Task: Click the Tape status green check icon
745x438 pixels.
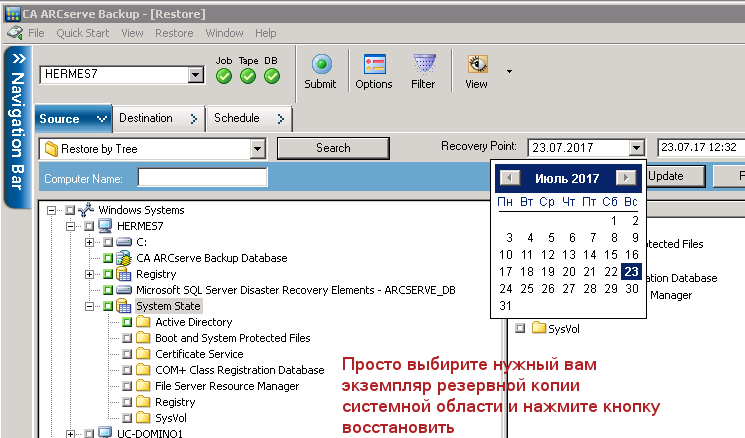Action: pos(248,76)
